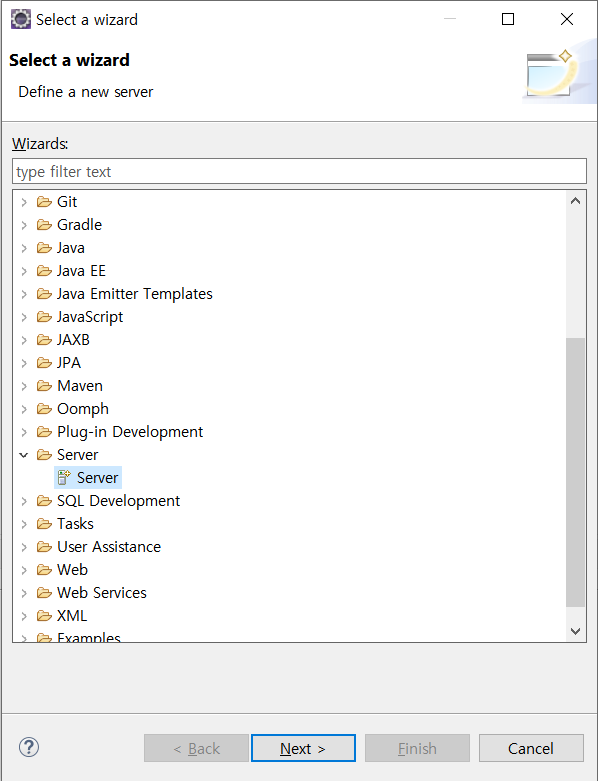The width and height of the screenshot is (598, 781).
Task: Expand the Gradle category
Action: click(24, 225)
